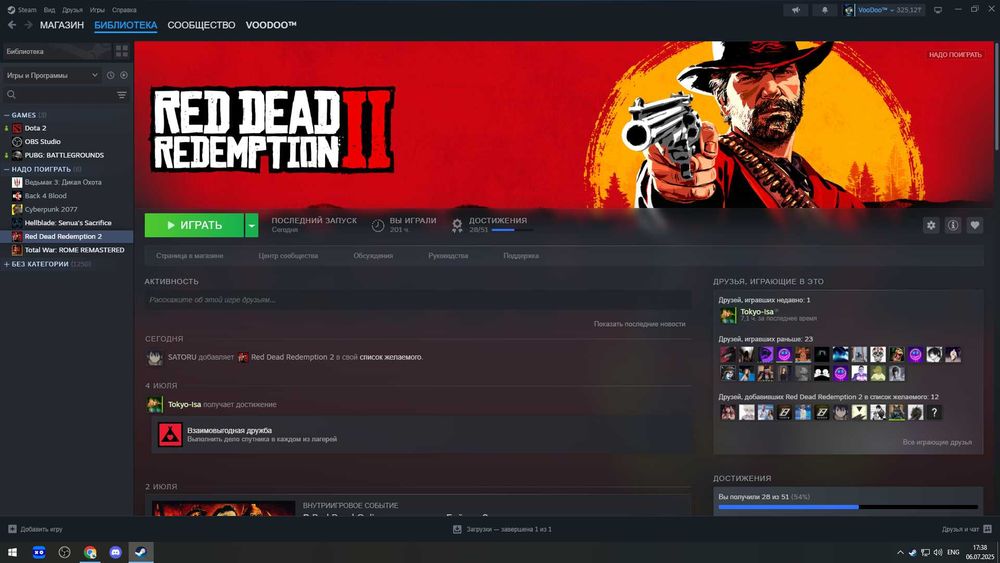
Task: Add game to favorites heart icon
Action: [x=974, y=225]
